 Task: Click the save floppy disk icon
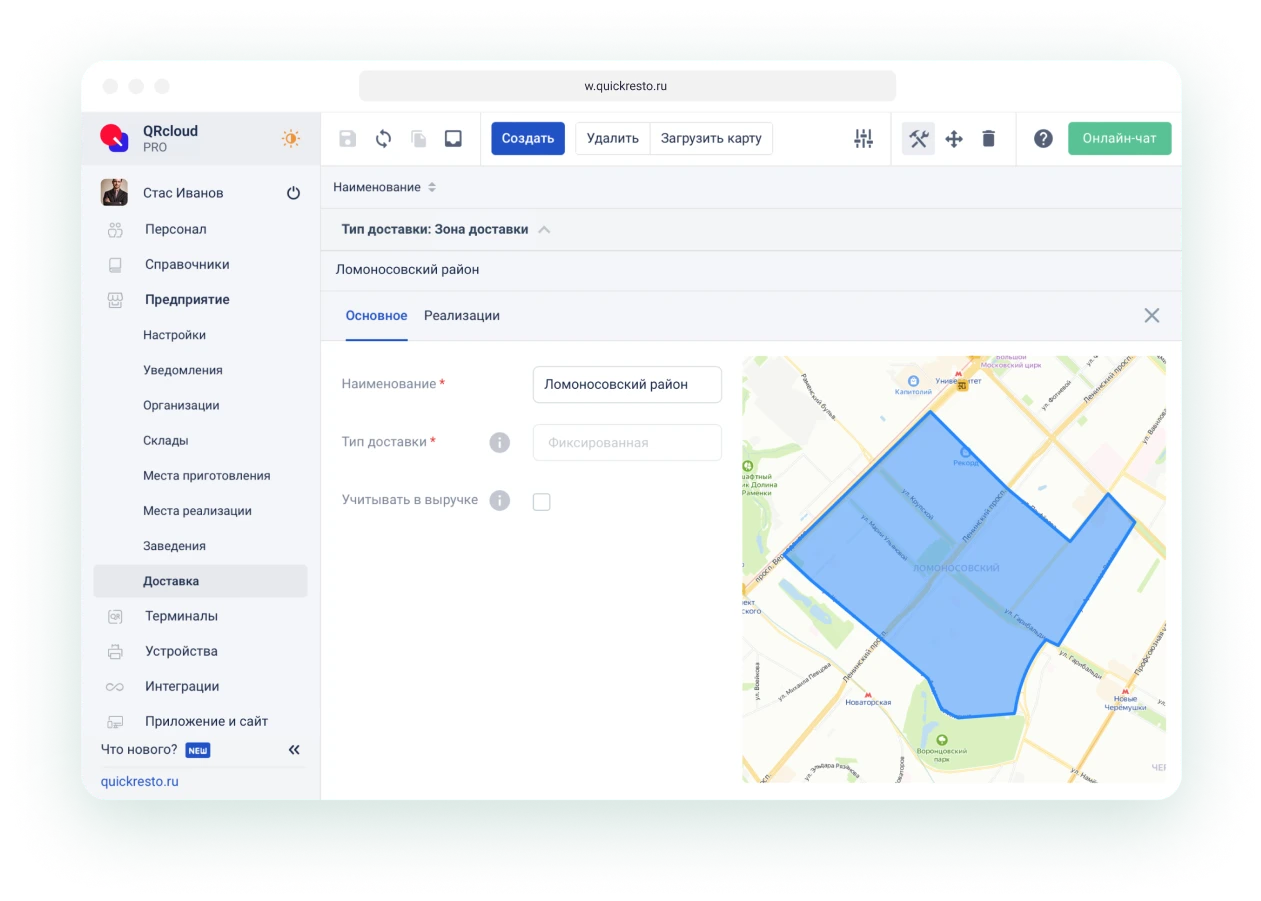pos(347,139)
